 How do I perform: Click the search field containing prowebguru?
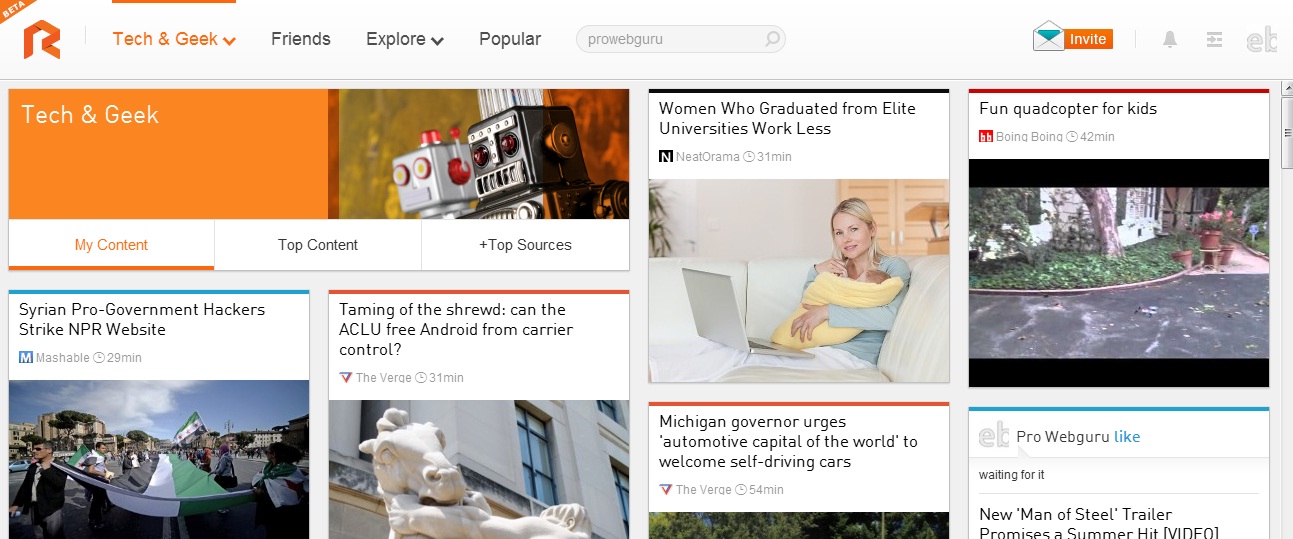pyautogui.click(x=670, y=40)
